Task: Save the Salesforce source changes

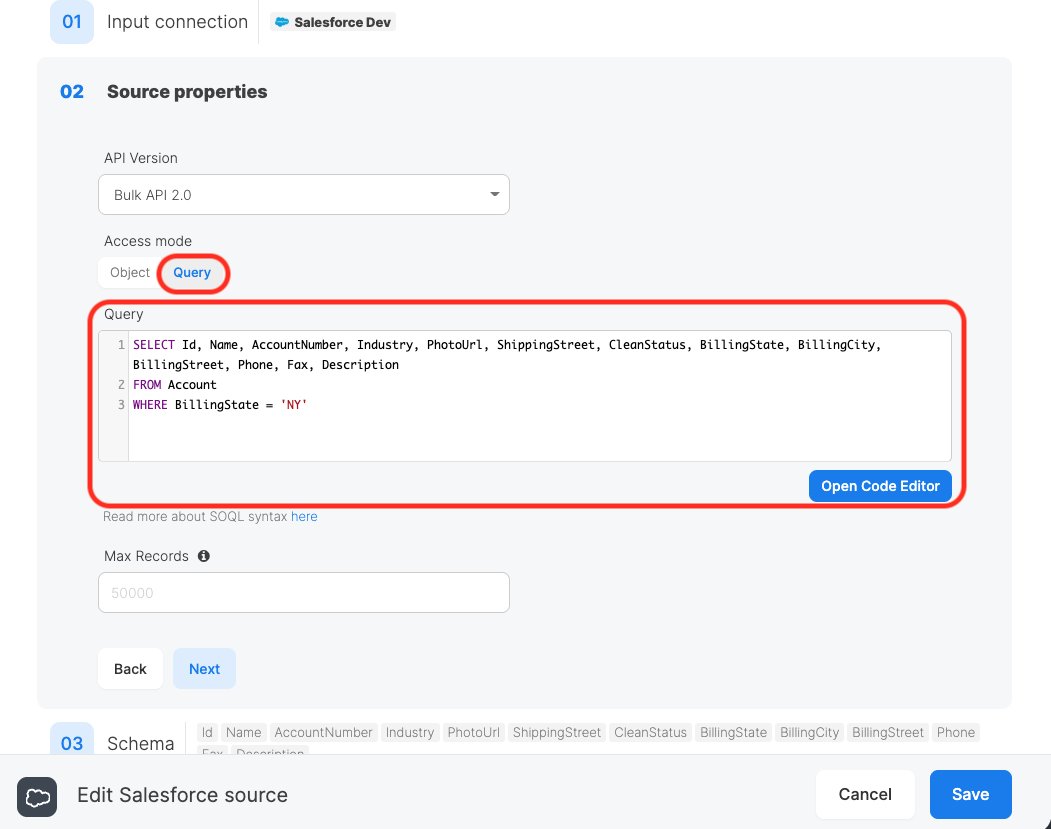Action: [x=970, y=794]
